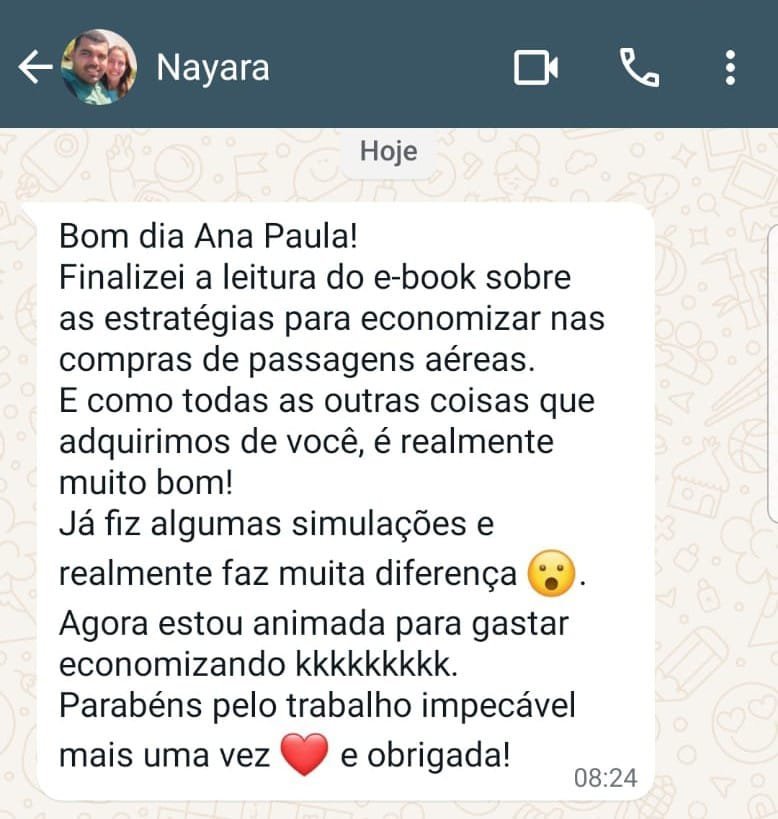Tap the 'muito bom!' line
Viewport: 778px width, 819px height.
point(146,483)
